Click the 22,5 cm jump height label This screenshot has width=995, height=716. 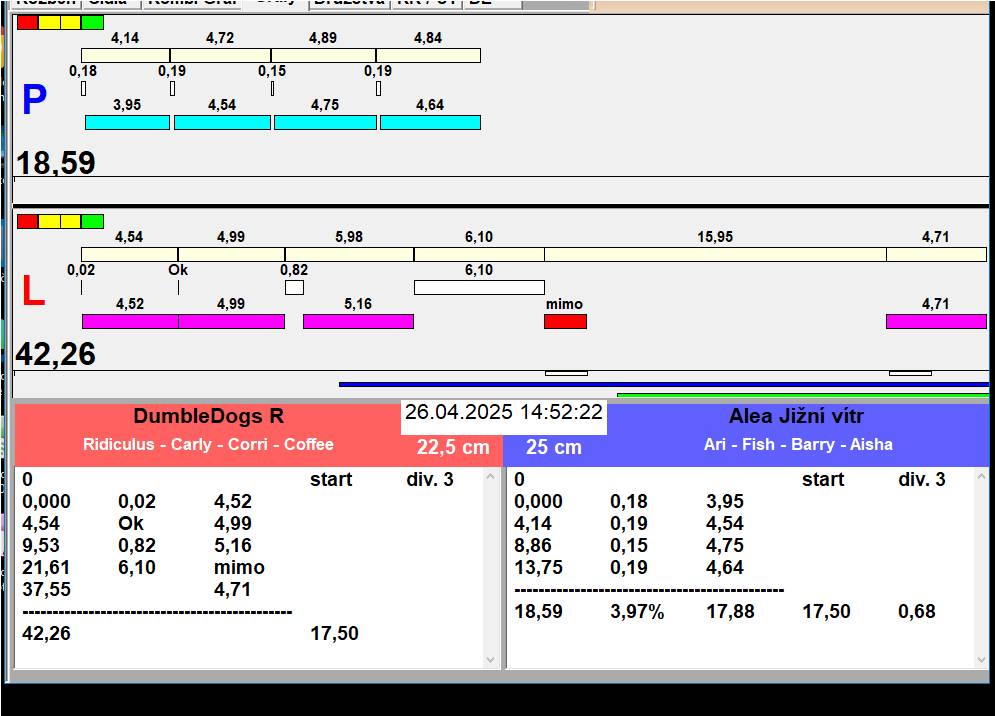click(453, 447)
